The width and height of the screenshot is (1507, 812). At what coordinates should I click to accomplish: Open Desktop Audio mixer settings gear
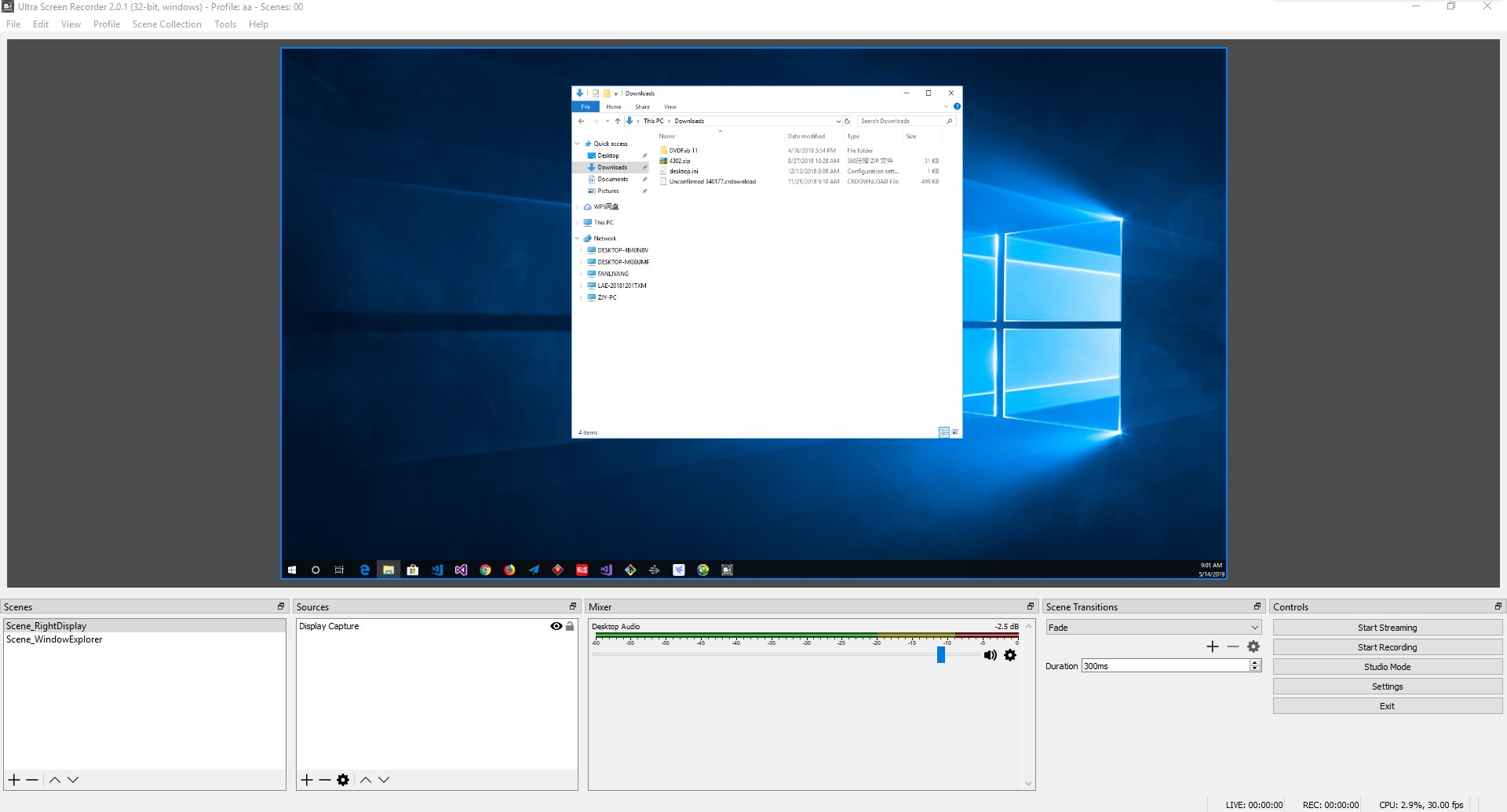click(1010, 655)
